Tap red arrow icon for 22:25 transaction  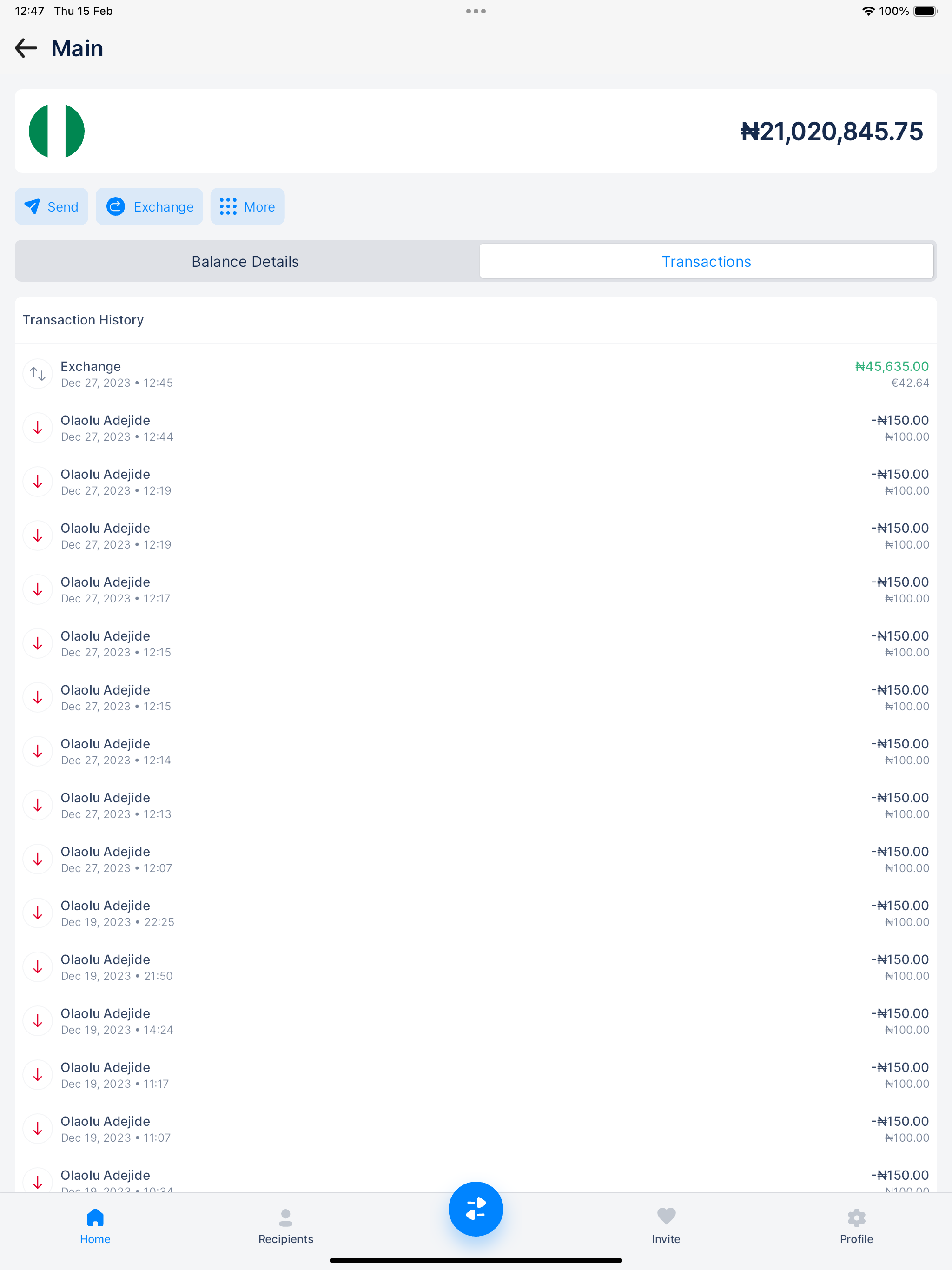(x=38, y=913)
